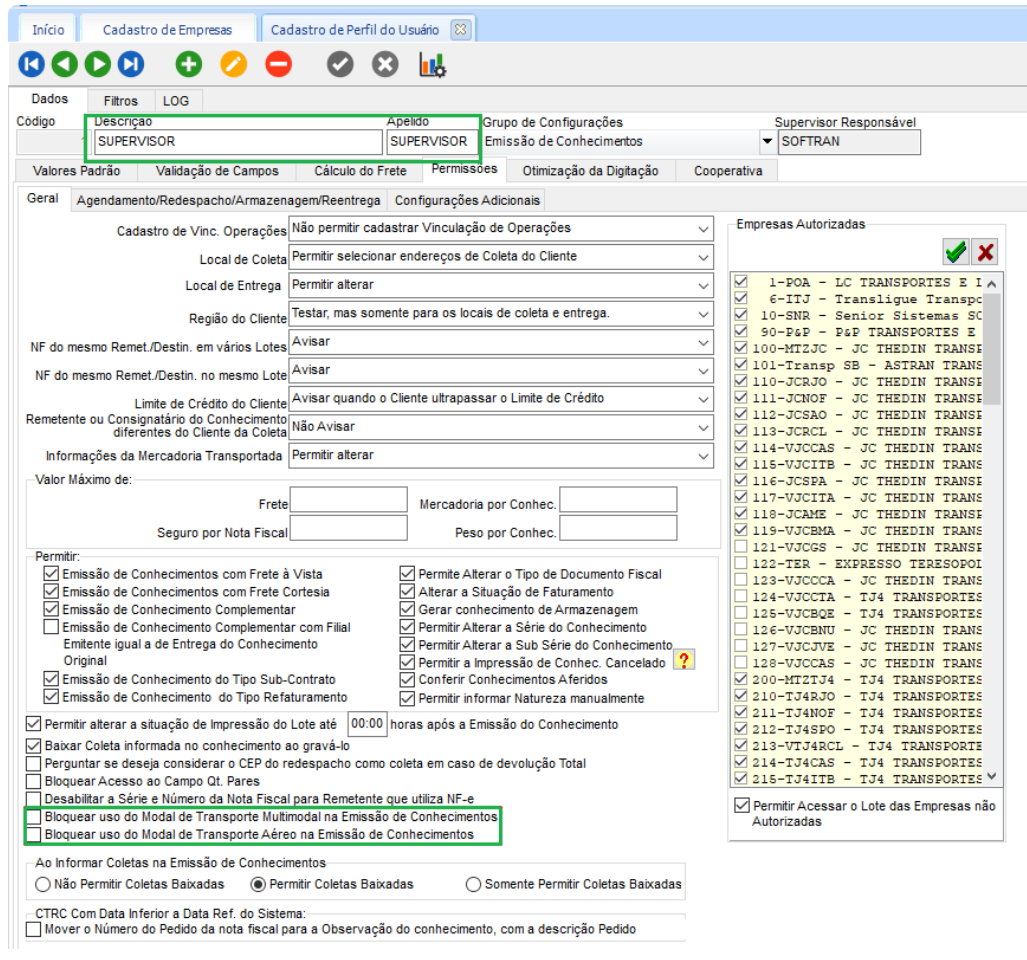1027x960 pixels.
Task: Toggle Emissão de Conhecimentos com Frete Cortesia
Action: (x=52, y=592)
